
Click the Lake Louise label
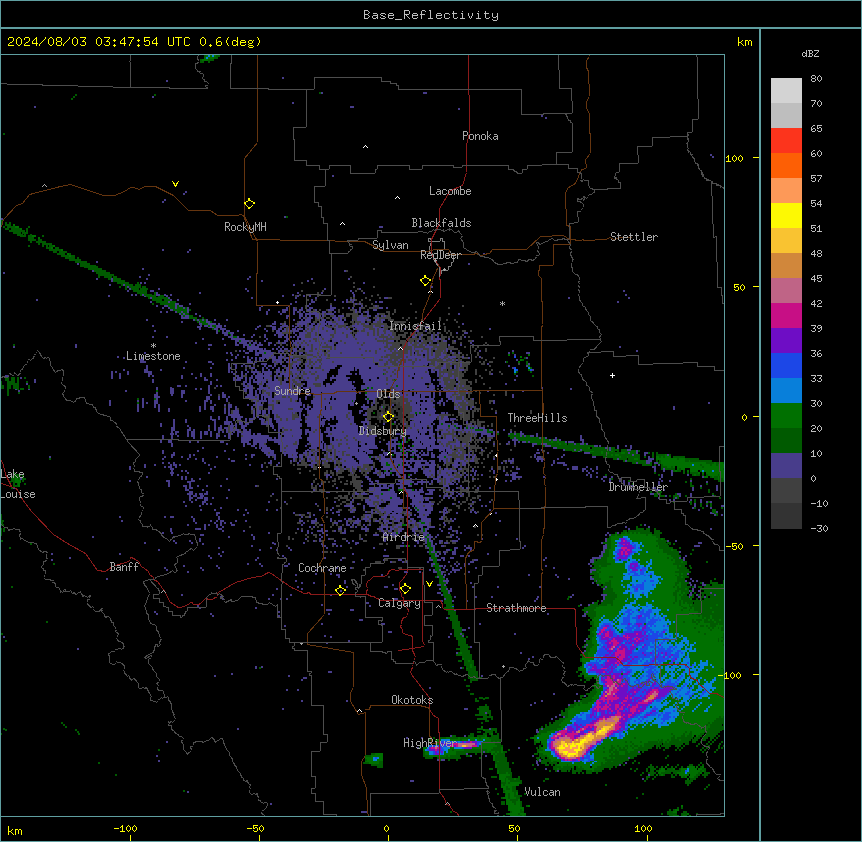tap(18, 484)
